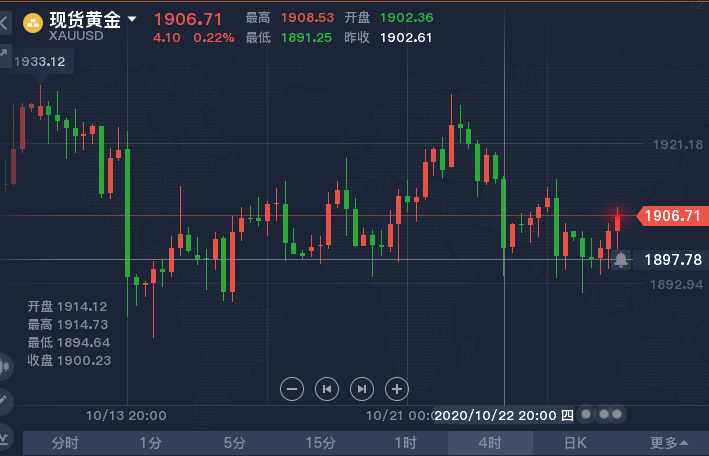
Task: Click the gold XAUUSD symbol icon
Action: point(33,23)
